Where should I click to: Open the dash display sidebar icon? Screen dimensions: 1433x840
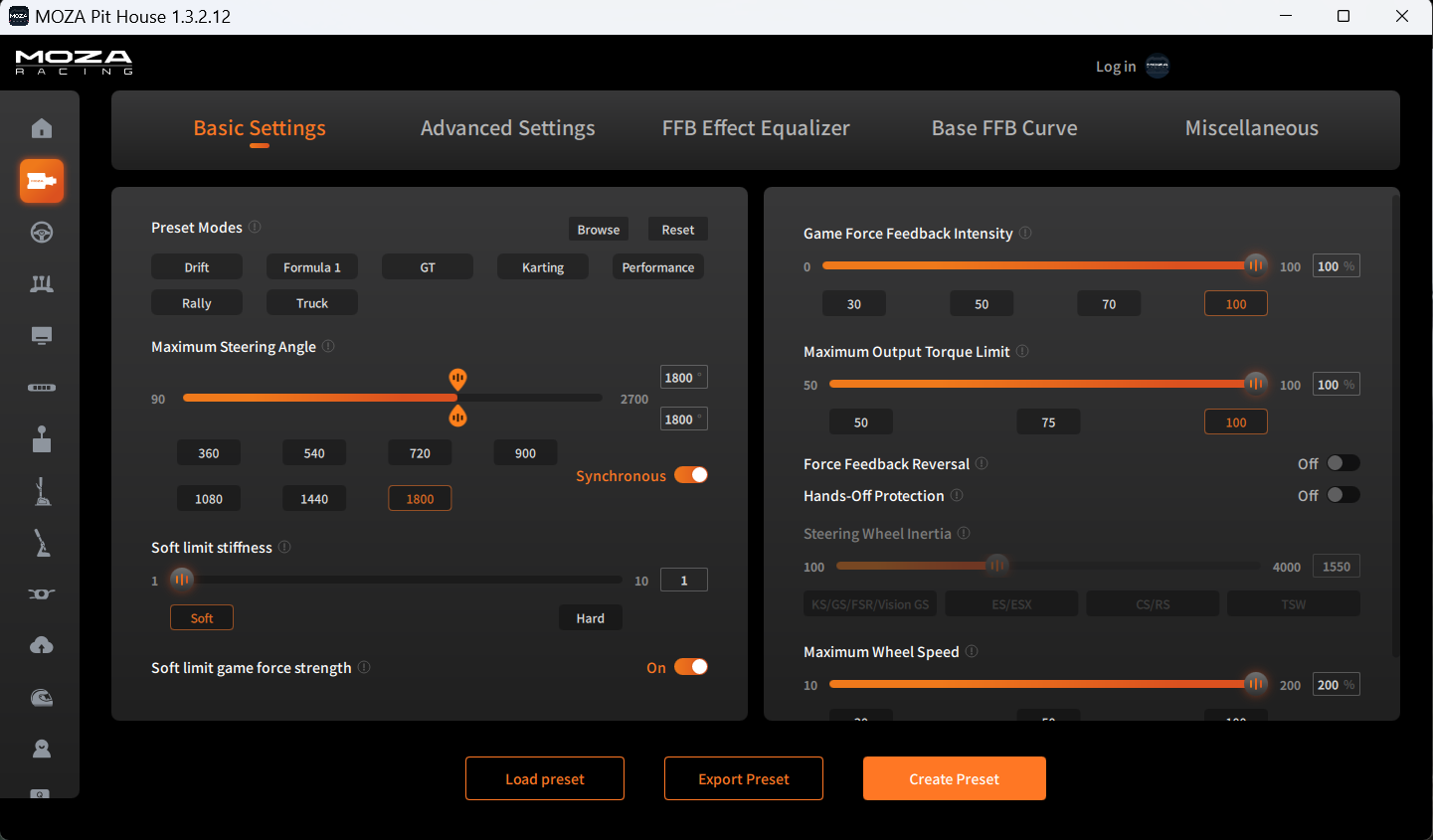tap(42, 336)
